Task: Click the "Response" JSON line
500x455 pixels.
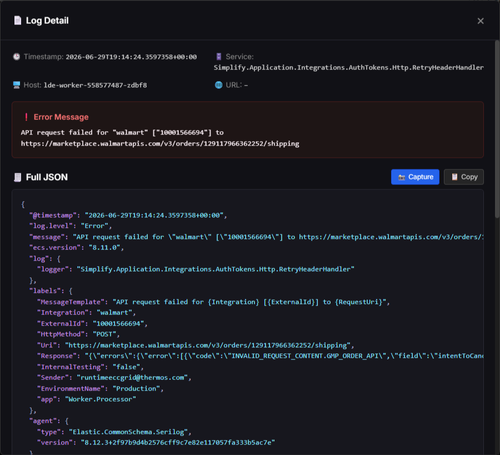Action: pyautogui.click(x=260, y=356)
